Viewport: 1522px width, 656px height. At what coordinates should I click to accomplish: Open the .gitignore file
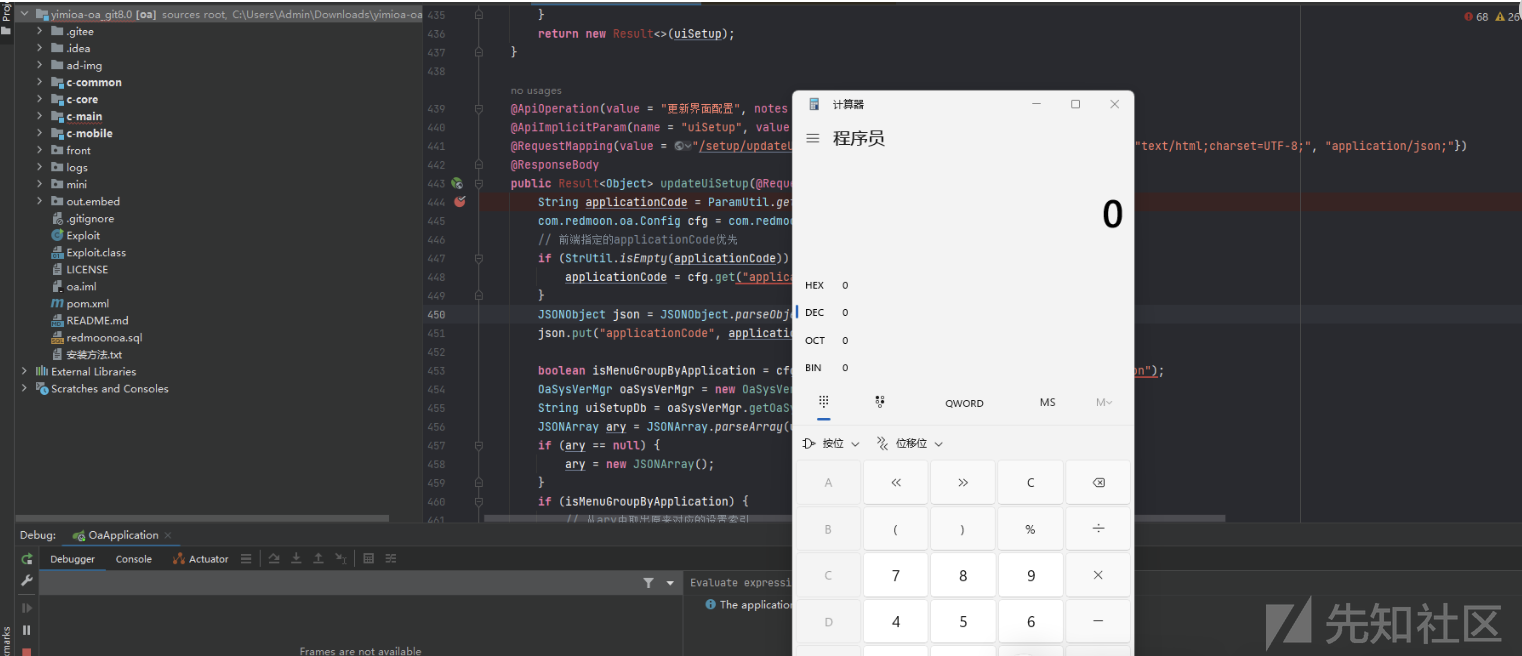pyautogui.click(x=90, y=218)
